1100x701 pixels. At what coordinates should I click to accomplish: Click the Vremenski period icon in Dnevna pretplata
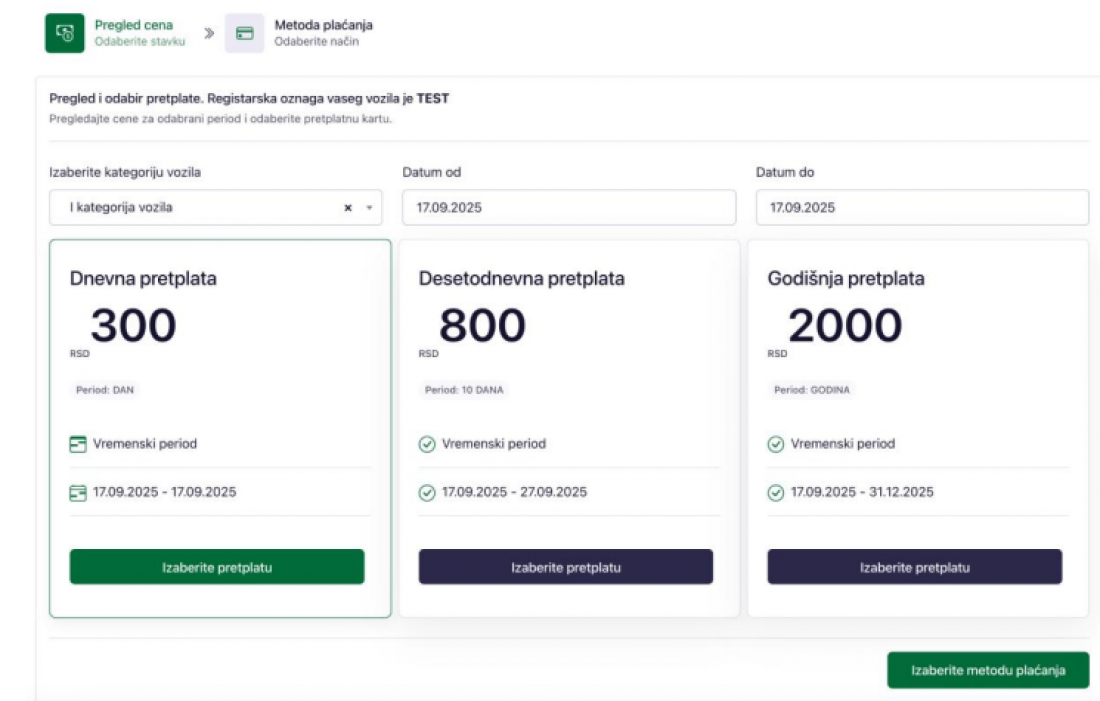pos(78,444)
